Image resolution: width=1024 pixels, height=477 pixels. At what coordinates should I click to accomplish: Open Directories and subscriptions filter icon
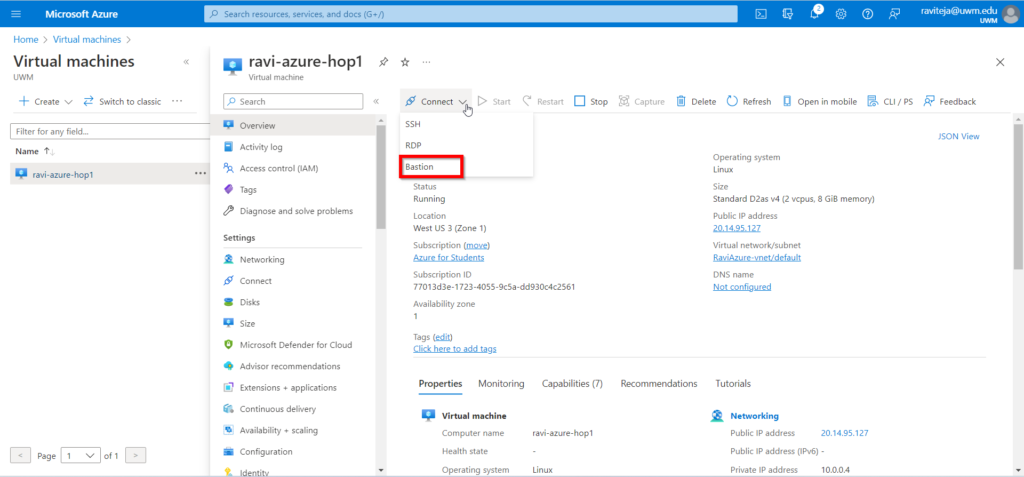click(x=788, y=14)
